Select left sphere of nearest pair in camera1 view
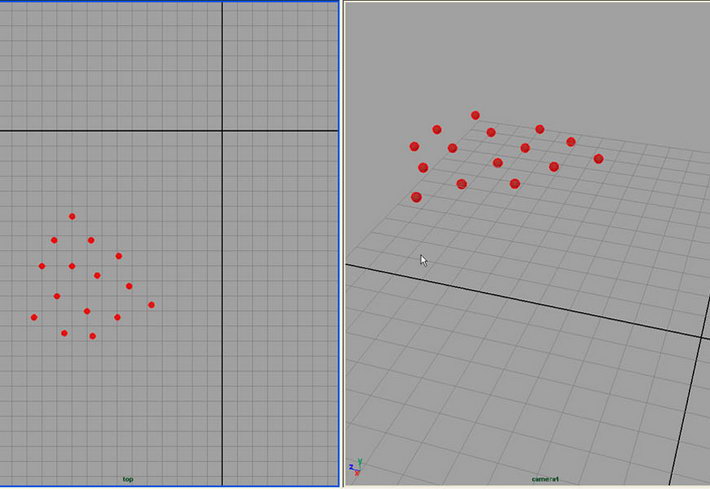 tap(461, 183)
